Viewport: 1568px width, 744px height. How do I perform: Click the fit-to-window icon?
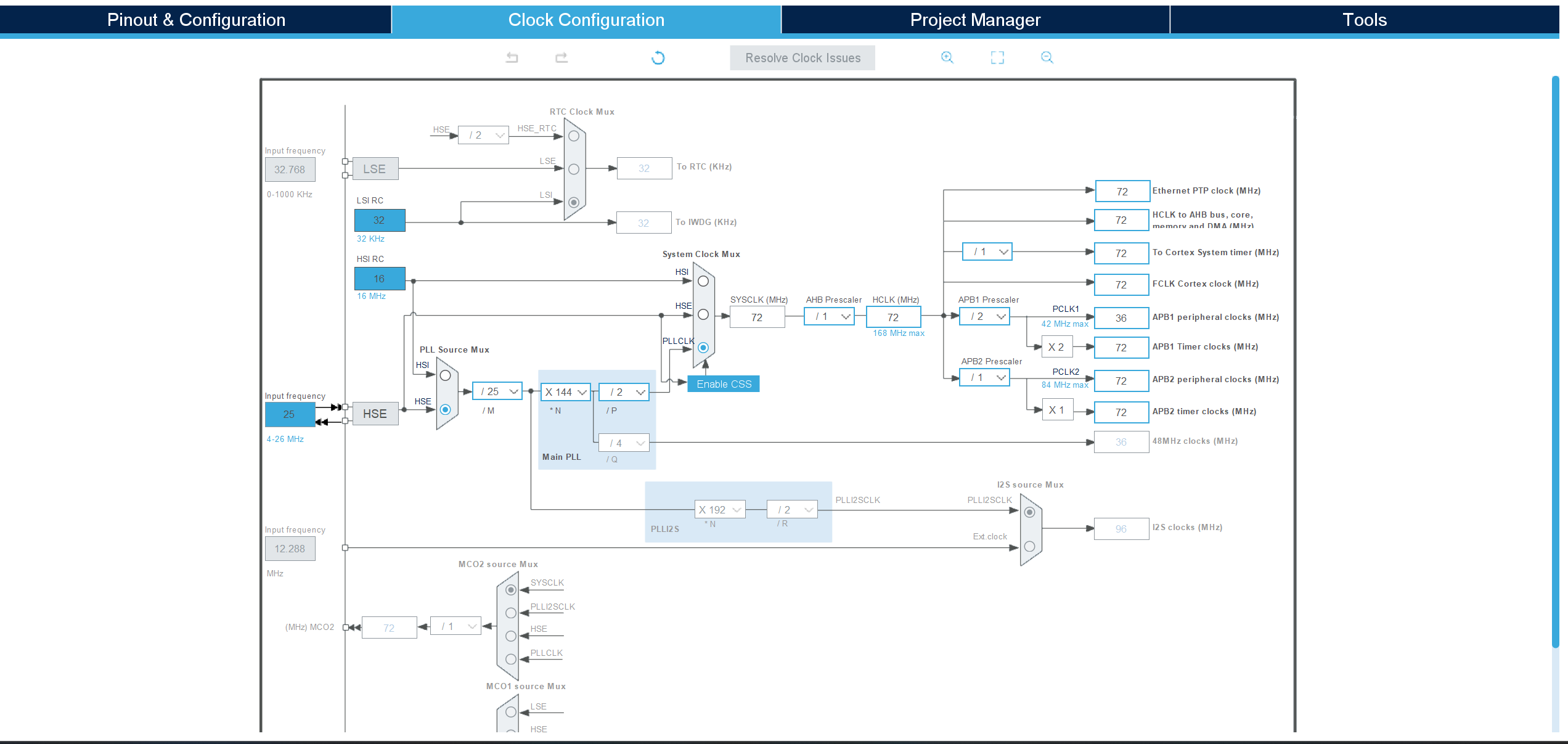click(x=998, y=57)
